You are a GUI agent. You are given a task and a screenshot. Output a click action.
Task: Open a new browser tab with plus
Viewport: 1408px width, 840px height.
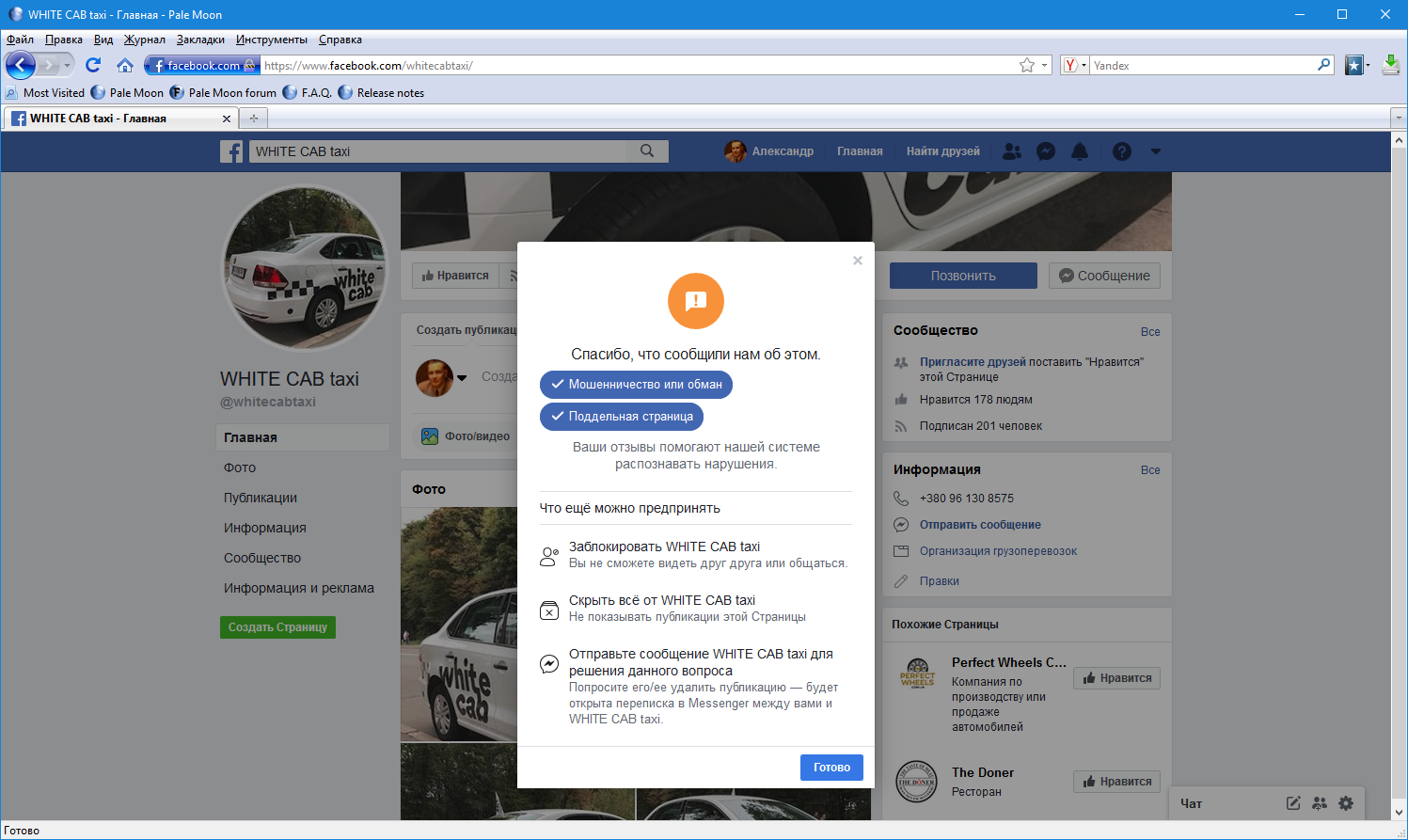point(253,119)
